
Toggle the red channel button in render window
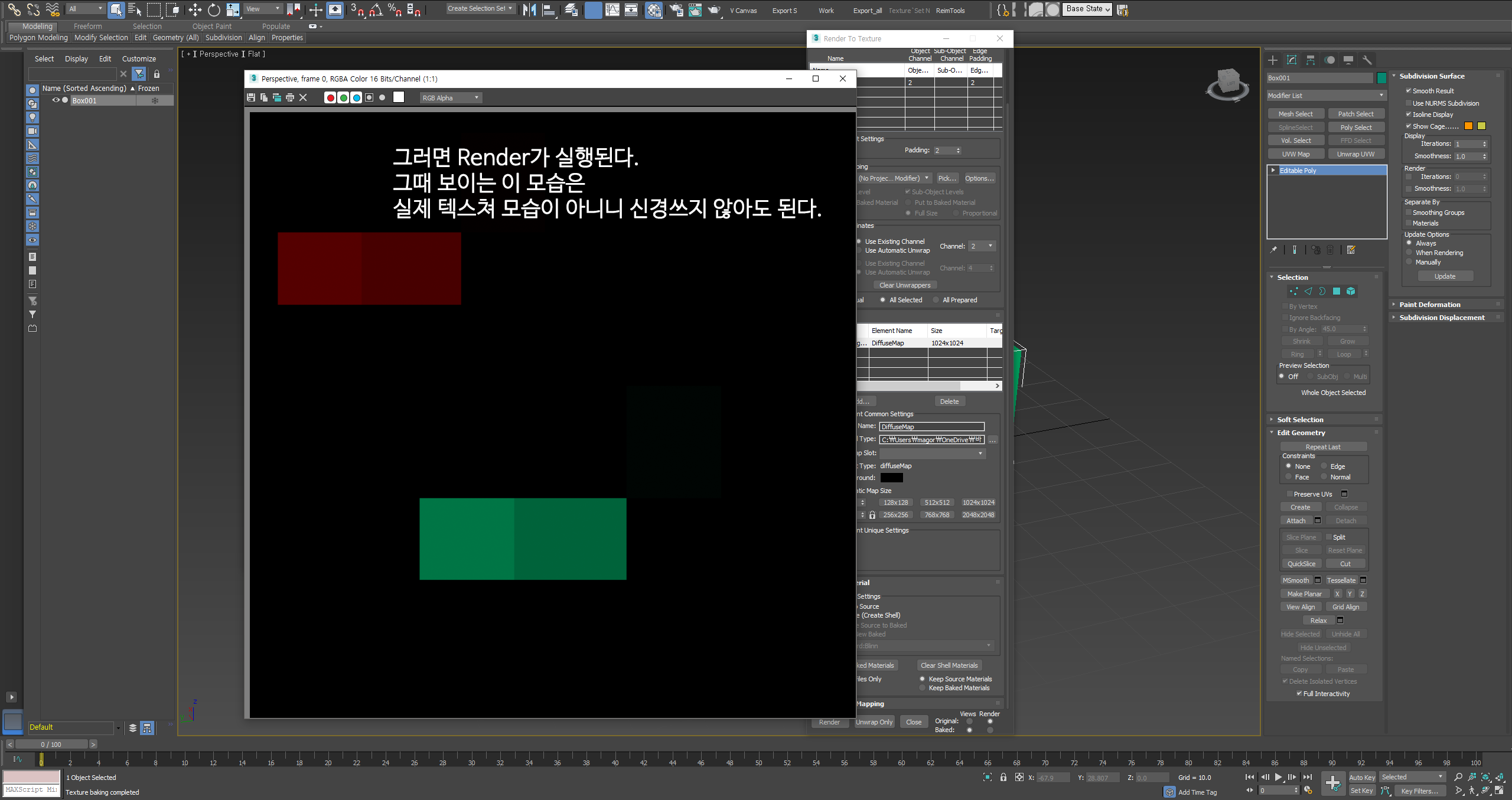click(330, 97)
